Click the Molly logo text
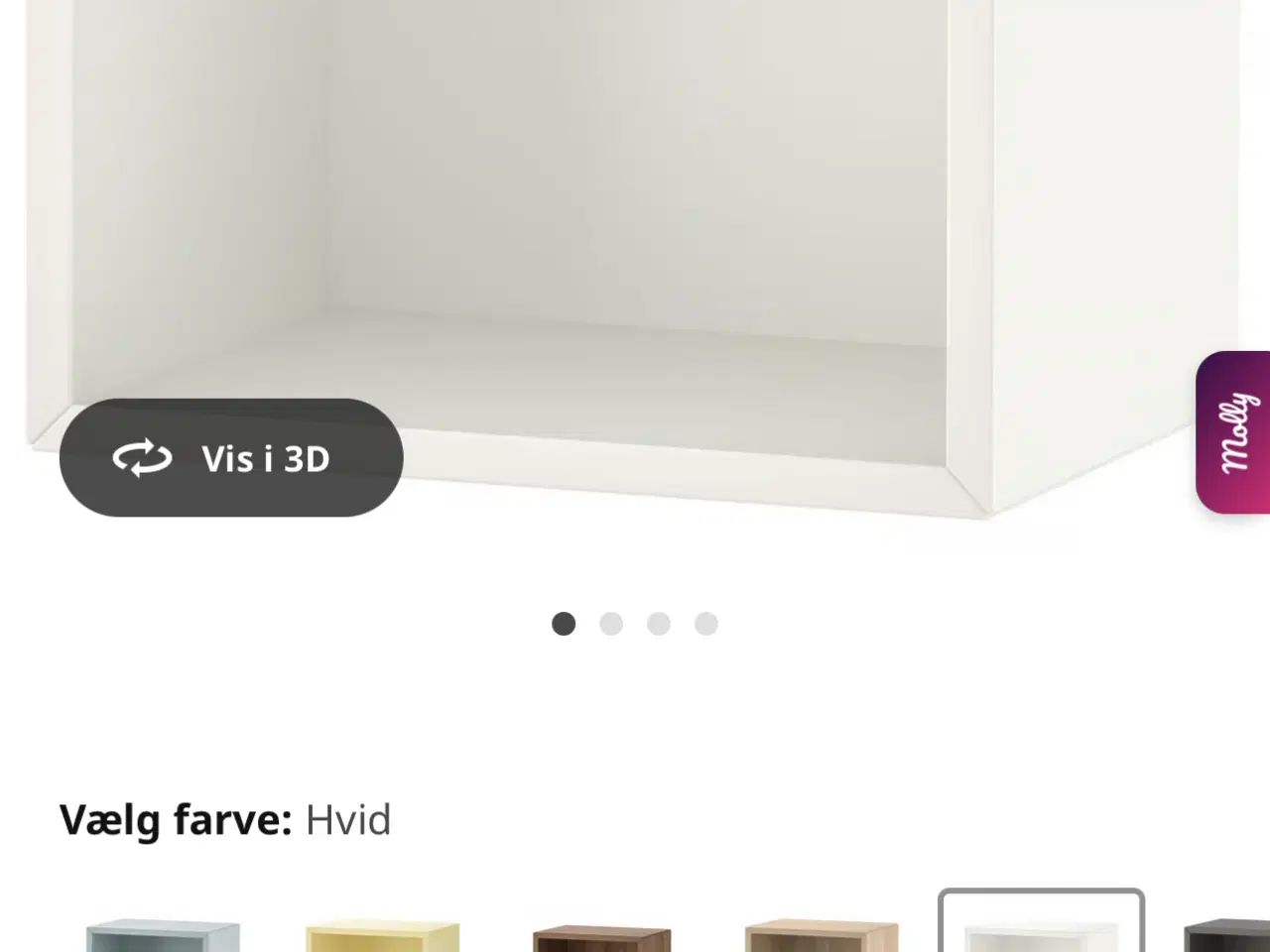The image size is (1270, 952). 1237,432
